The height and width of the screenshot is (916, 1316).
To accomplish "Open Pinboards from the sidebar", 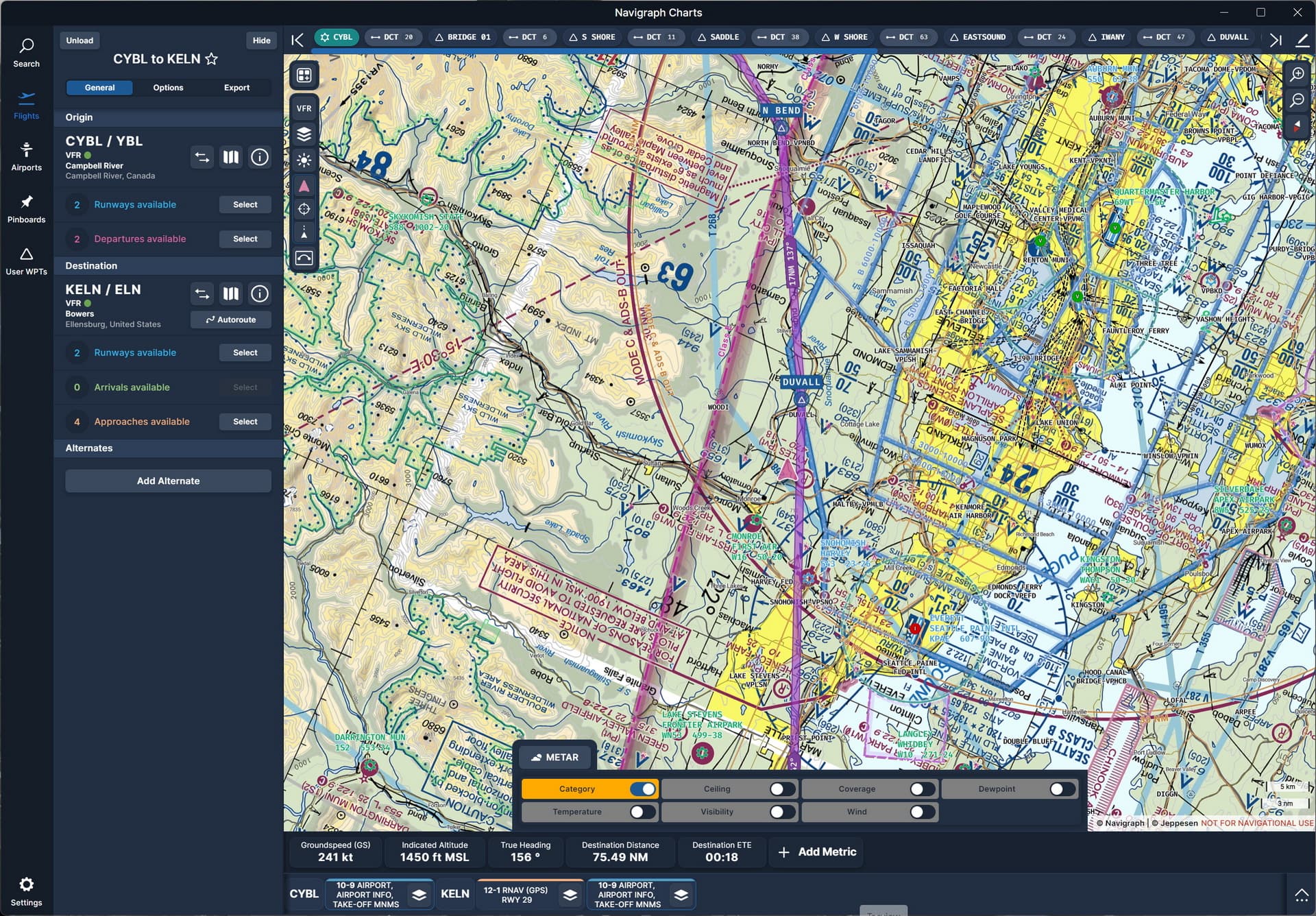I will click(x=26, y=208).
